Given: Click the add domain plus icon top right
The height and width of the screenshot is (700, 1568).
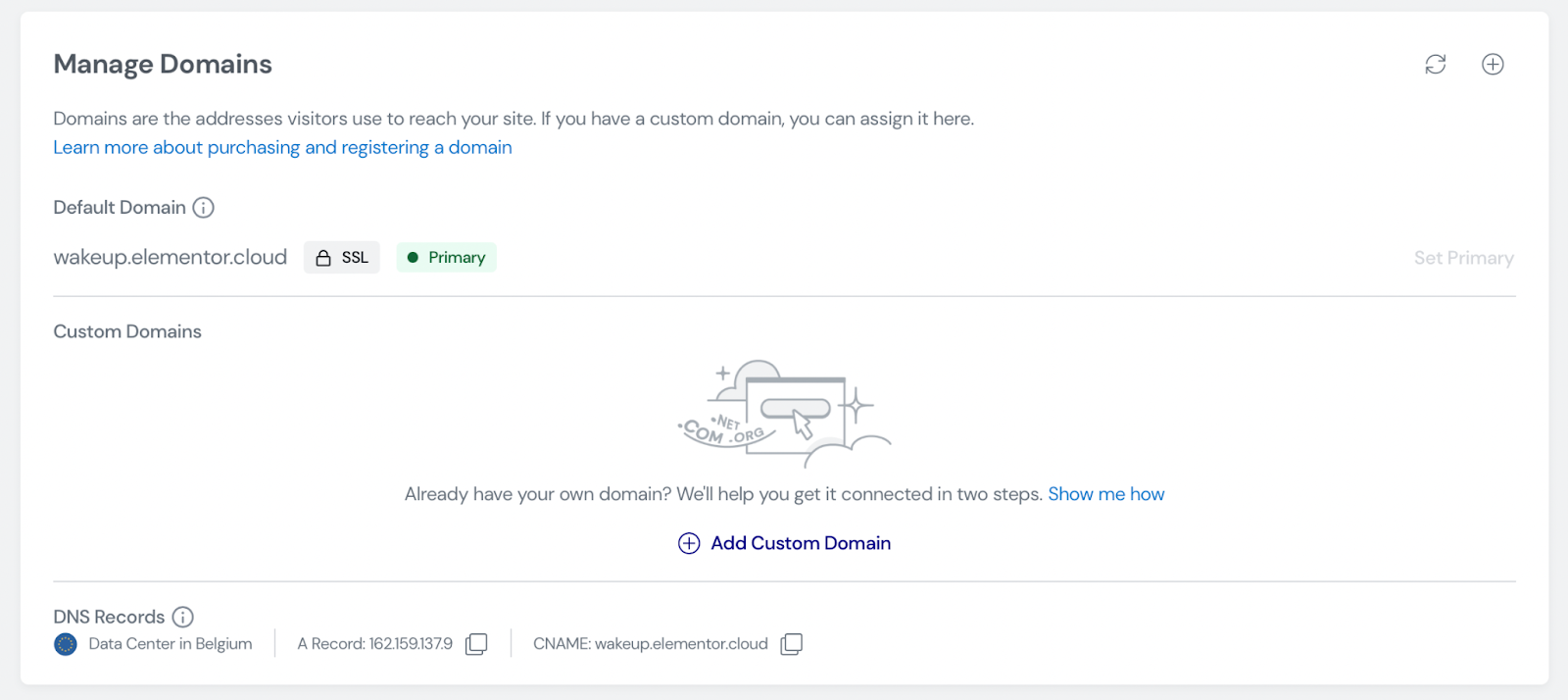Looking at the screenshot, I should [x=1492, y=64].
